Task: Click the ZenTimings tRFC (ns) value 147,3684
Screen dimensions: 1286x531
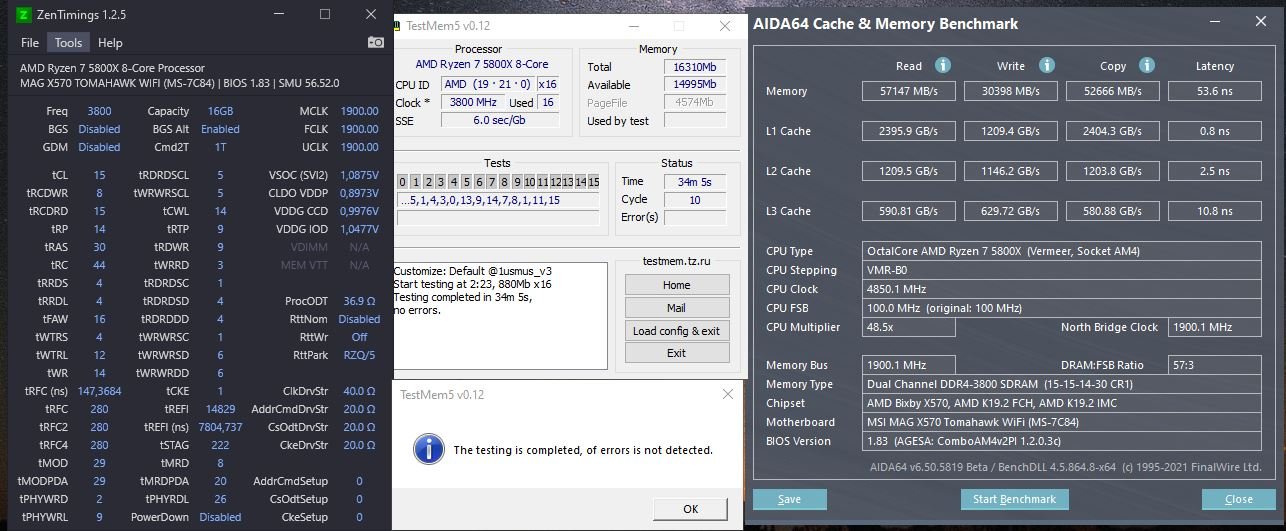Action: coord(99,391)
